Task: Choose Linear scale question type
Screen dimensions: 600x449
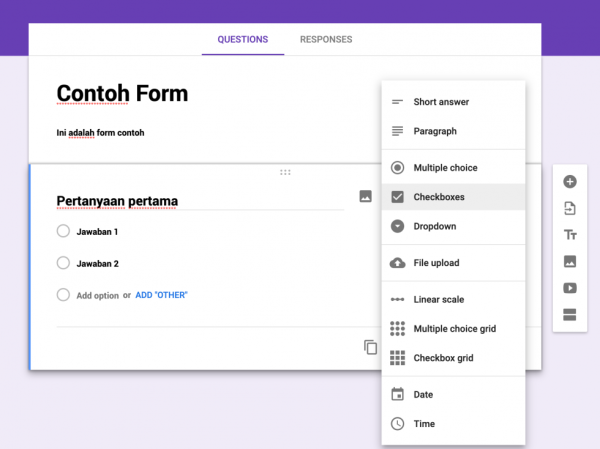Action: click(453, 299)
